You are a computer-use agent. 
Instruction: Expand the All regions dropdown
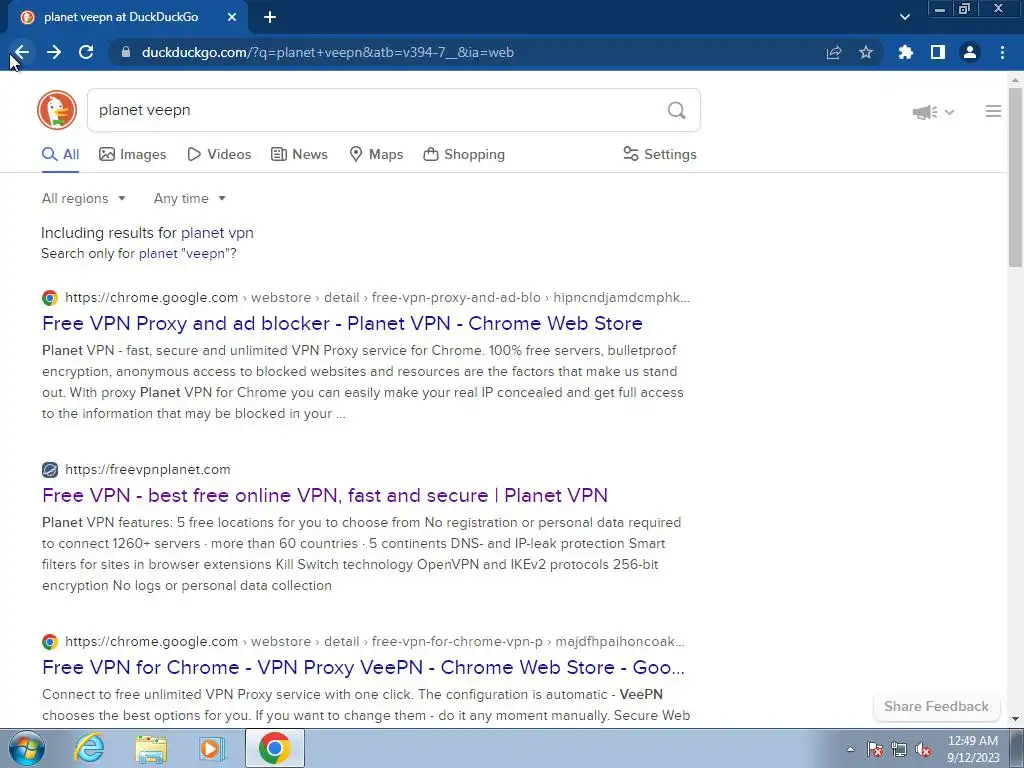[84, 199]
